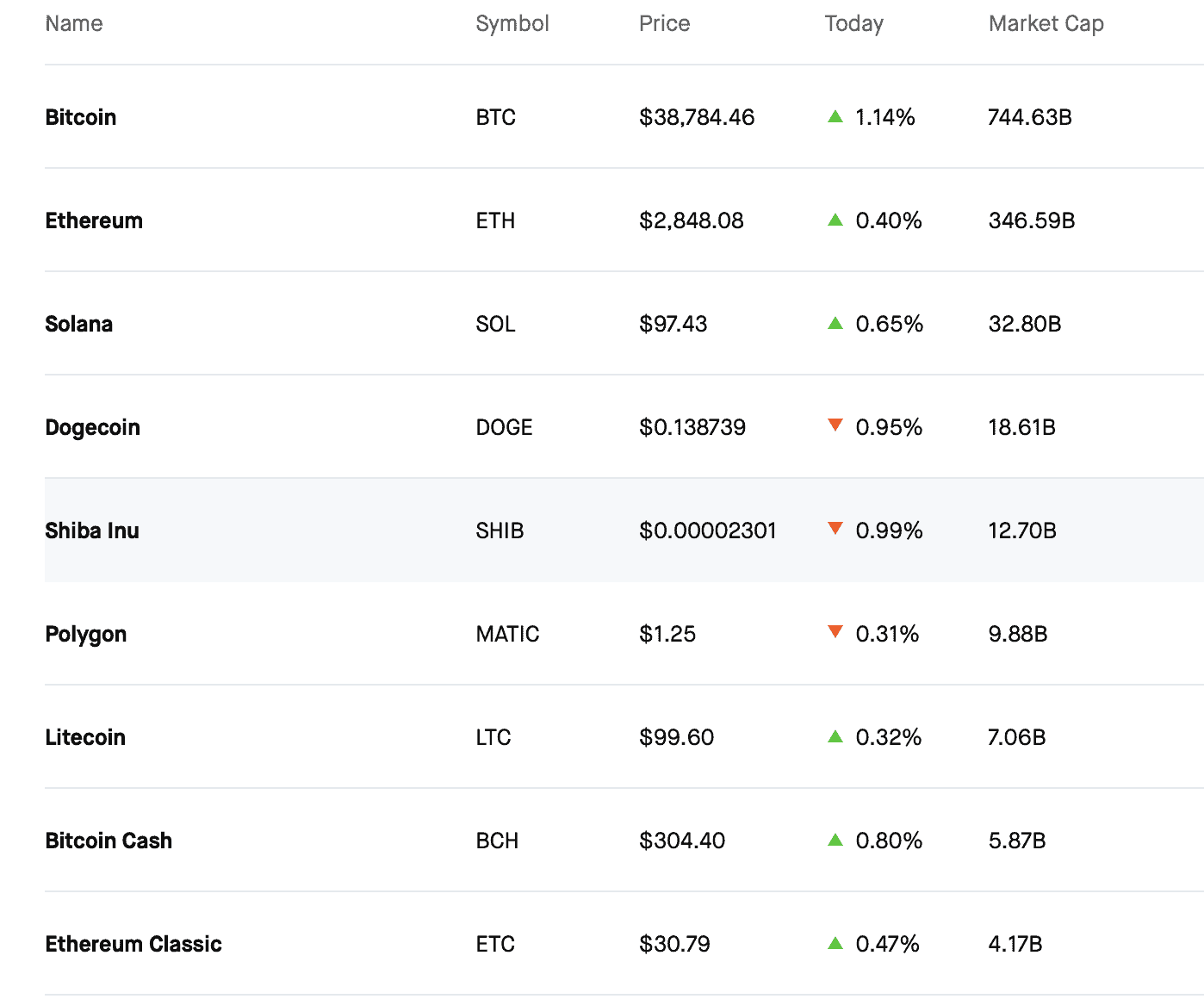Sort by the Symbol column header

pyautogui.click(x=512, y=24)
